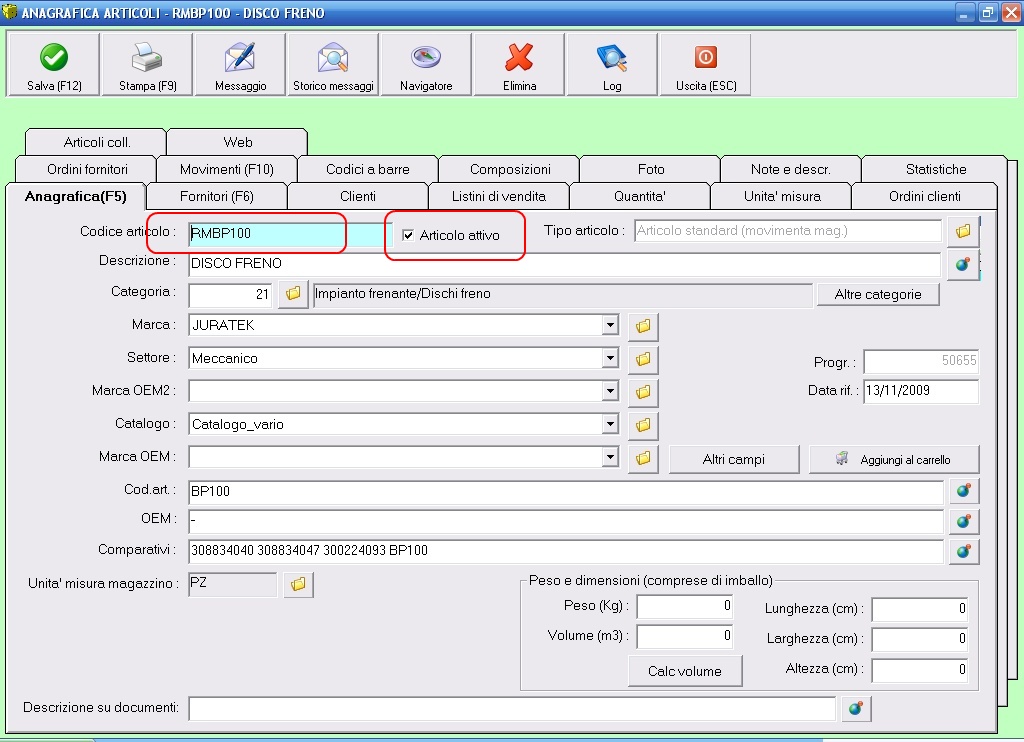The height and width of the screenshot is (742, 1024).
Task: Click globe icon beside Descrizione su documenti
Action: [x=856, y=708]
